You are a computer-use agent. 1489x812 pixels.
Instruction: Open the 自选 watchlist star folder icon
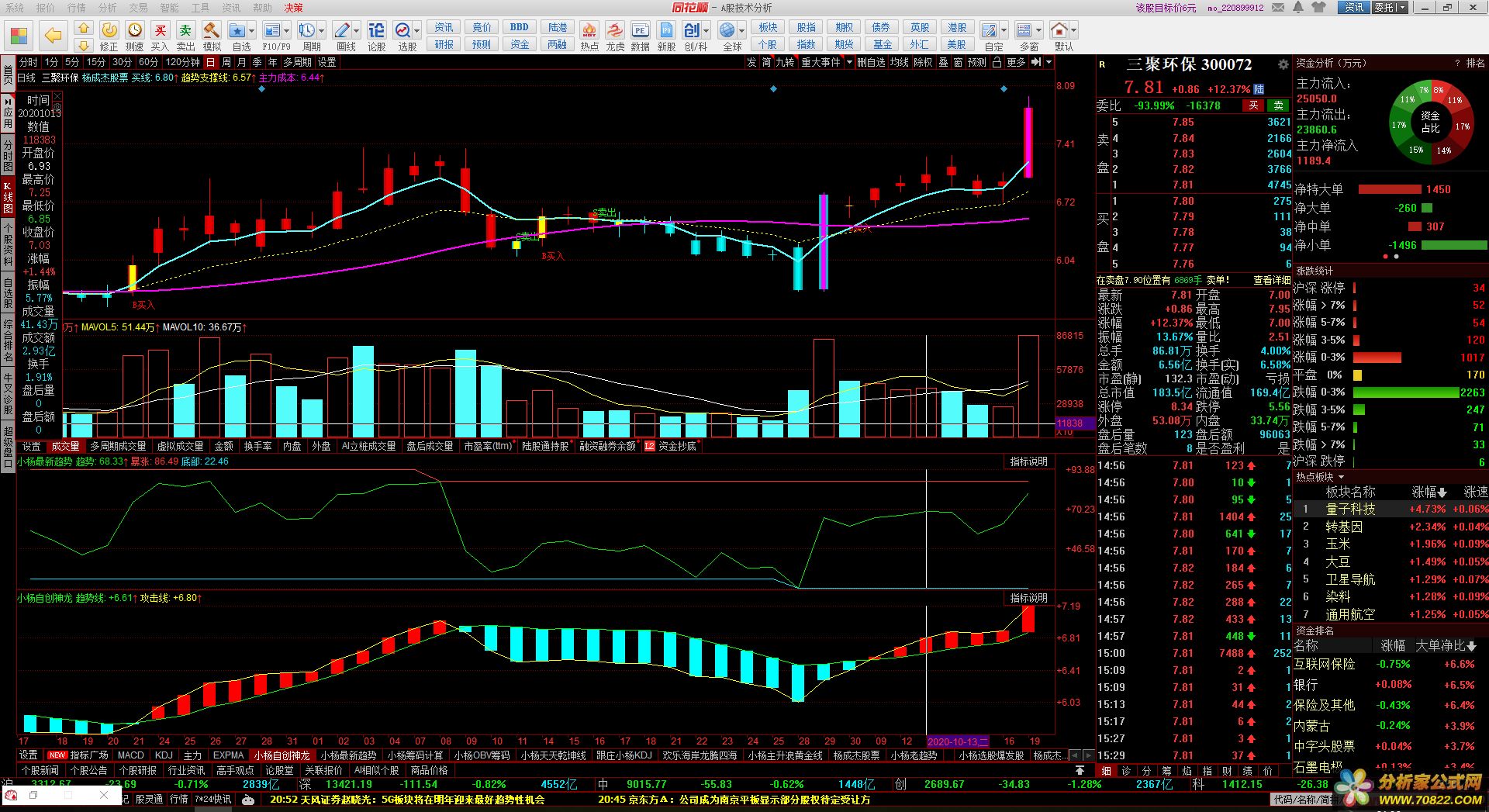(x=237, y=30)
